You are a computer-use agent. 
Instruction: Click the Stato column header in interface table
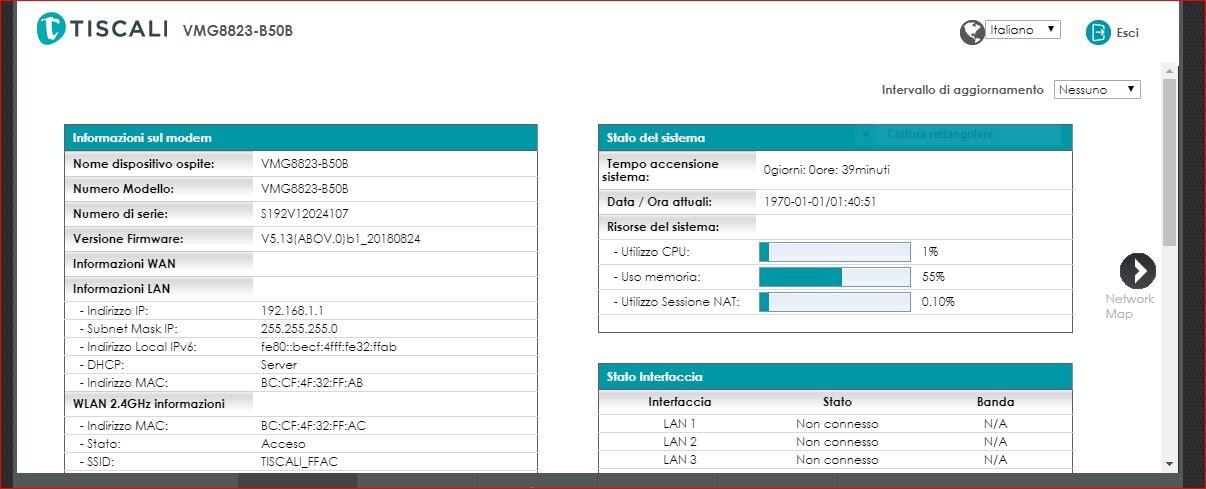click(837, 402)
